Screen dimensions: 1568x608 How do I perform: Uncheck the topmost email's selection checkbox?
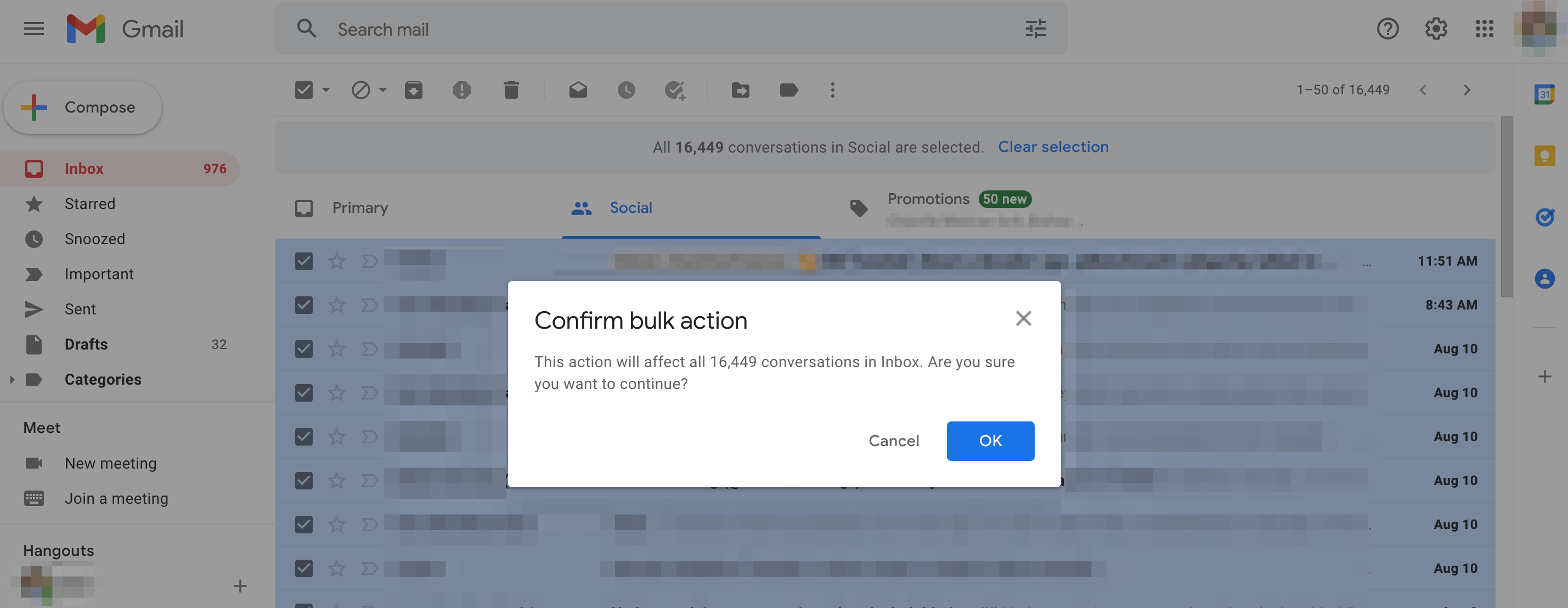pyautogui.click(x=304, y=261)
